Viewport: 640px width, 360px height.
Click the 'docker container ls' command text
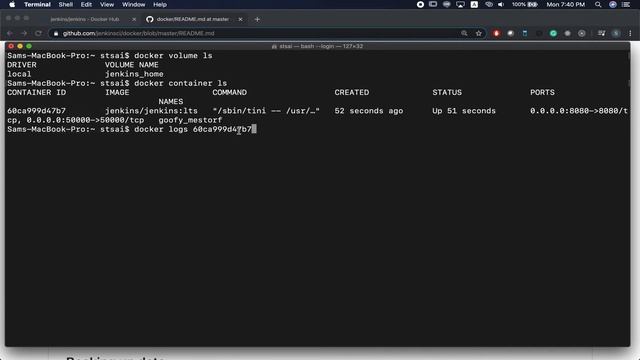click(x=180, y=83)
